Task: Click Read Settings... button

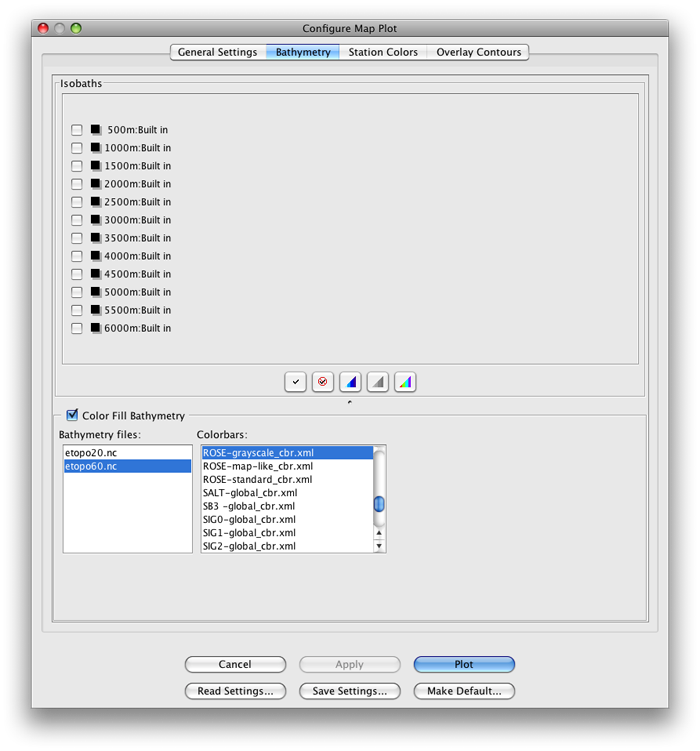Action: click(x=235, y=691)
